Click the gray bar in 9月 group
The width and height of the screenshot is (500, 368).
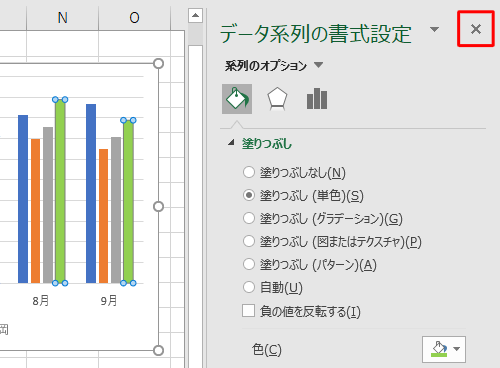[x=116, y=210]
